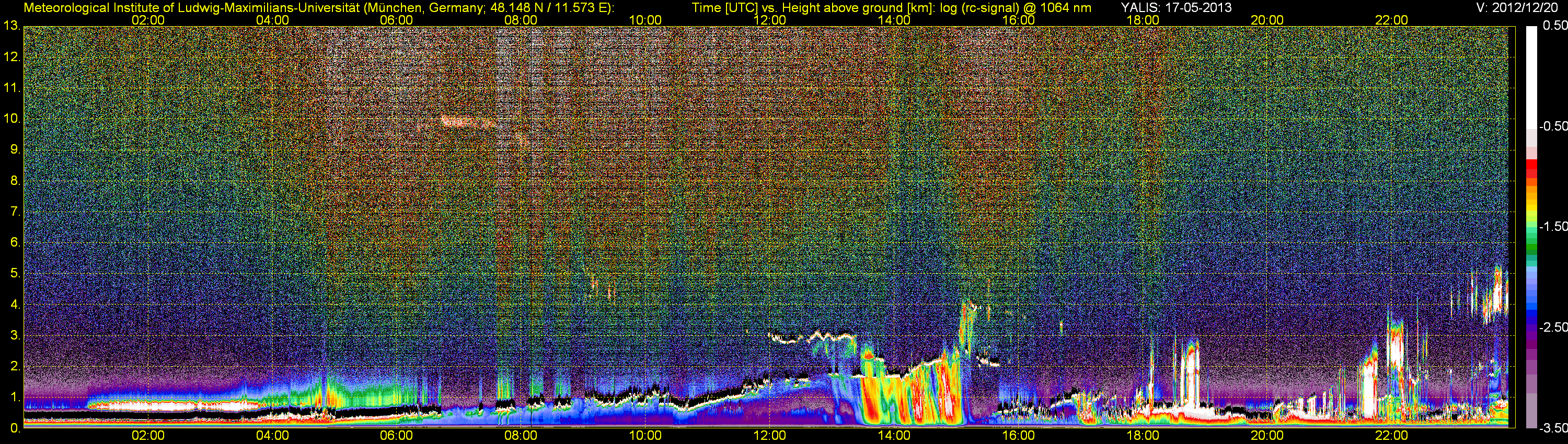This screenshot has height=444, width=1568.
Task: Click the top axis time label 16:00
Action: (x=1018, y=20)
